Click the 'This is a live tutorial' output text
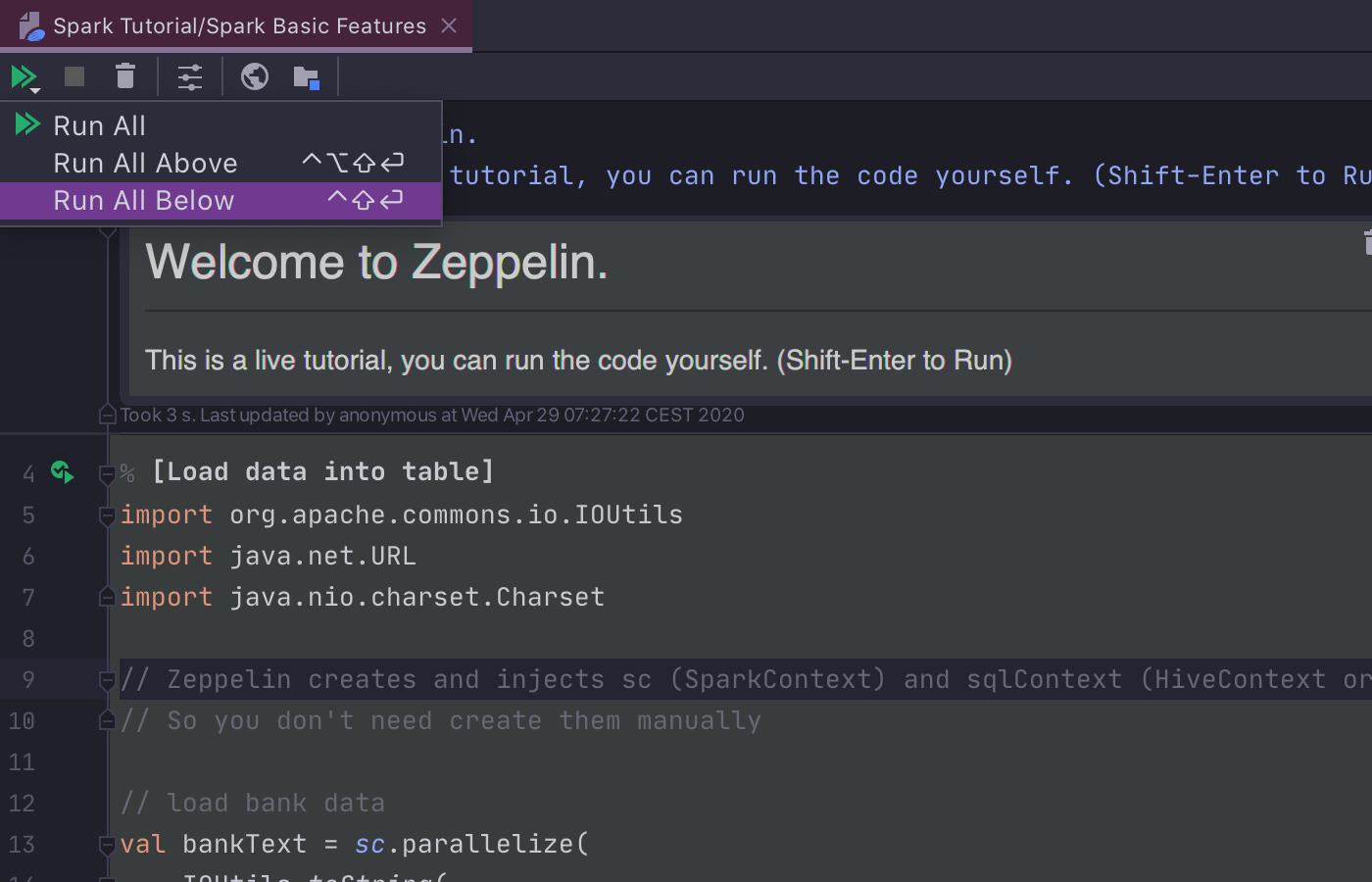 [578, 361]
